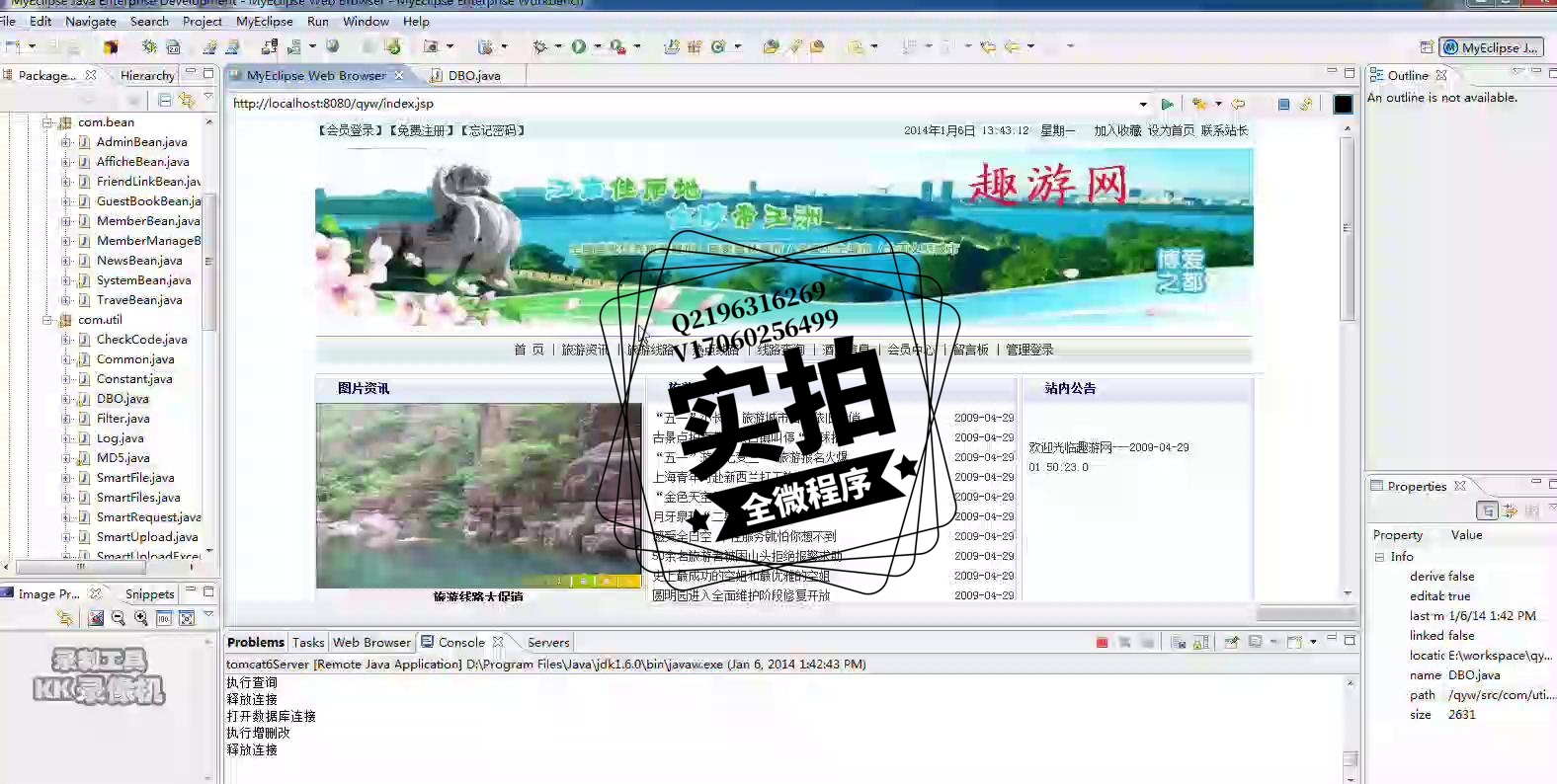Click the 管理登录 navigation link

point(1029,350)
